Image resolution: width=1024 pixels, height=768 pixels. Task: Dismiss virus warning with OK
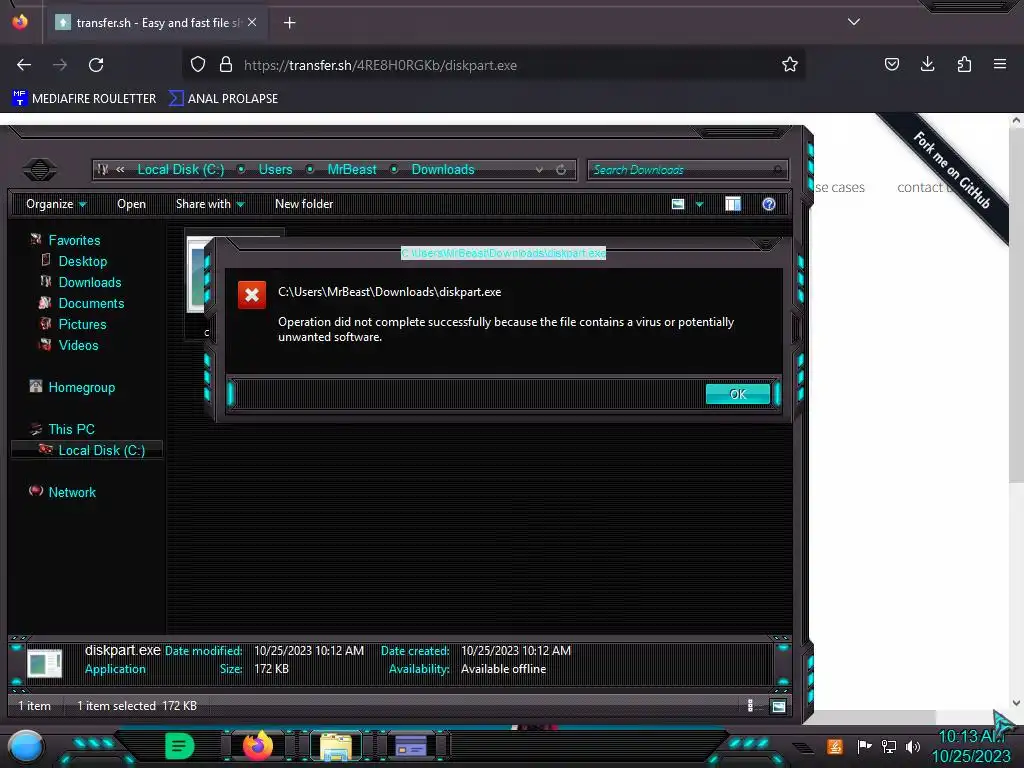click(x=737, y=394)
